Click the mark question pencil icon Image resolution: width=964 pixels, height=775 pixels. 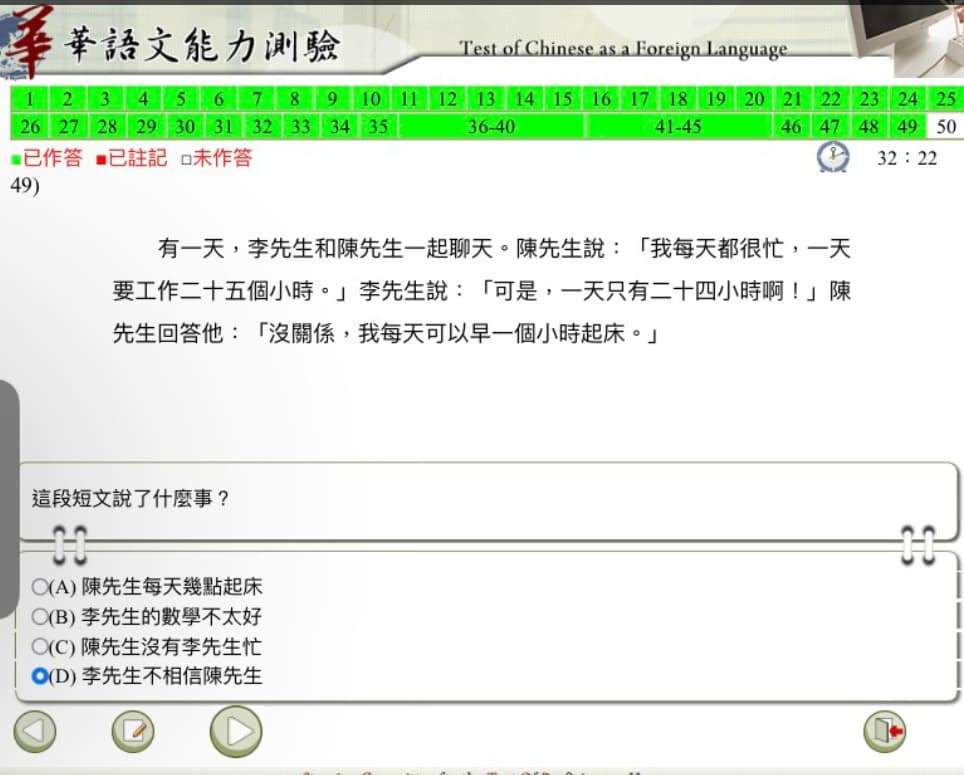133,731
